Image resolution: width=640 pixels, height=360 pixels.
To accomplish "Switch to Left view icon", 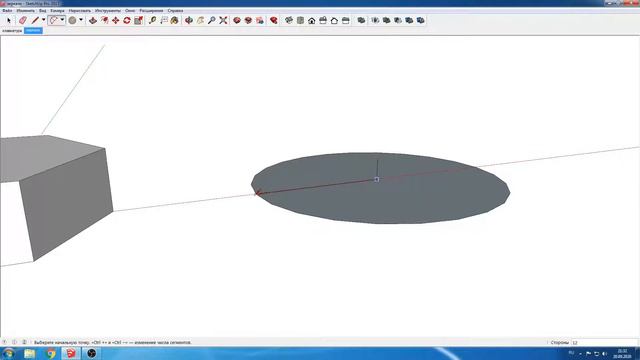I will [346, 20].
